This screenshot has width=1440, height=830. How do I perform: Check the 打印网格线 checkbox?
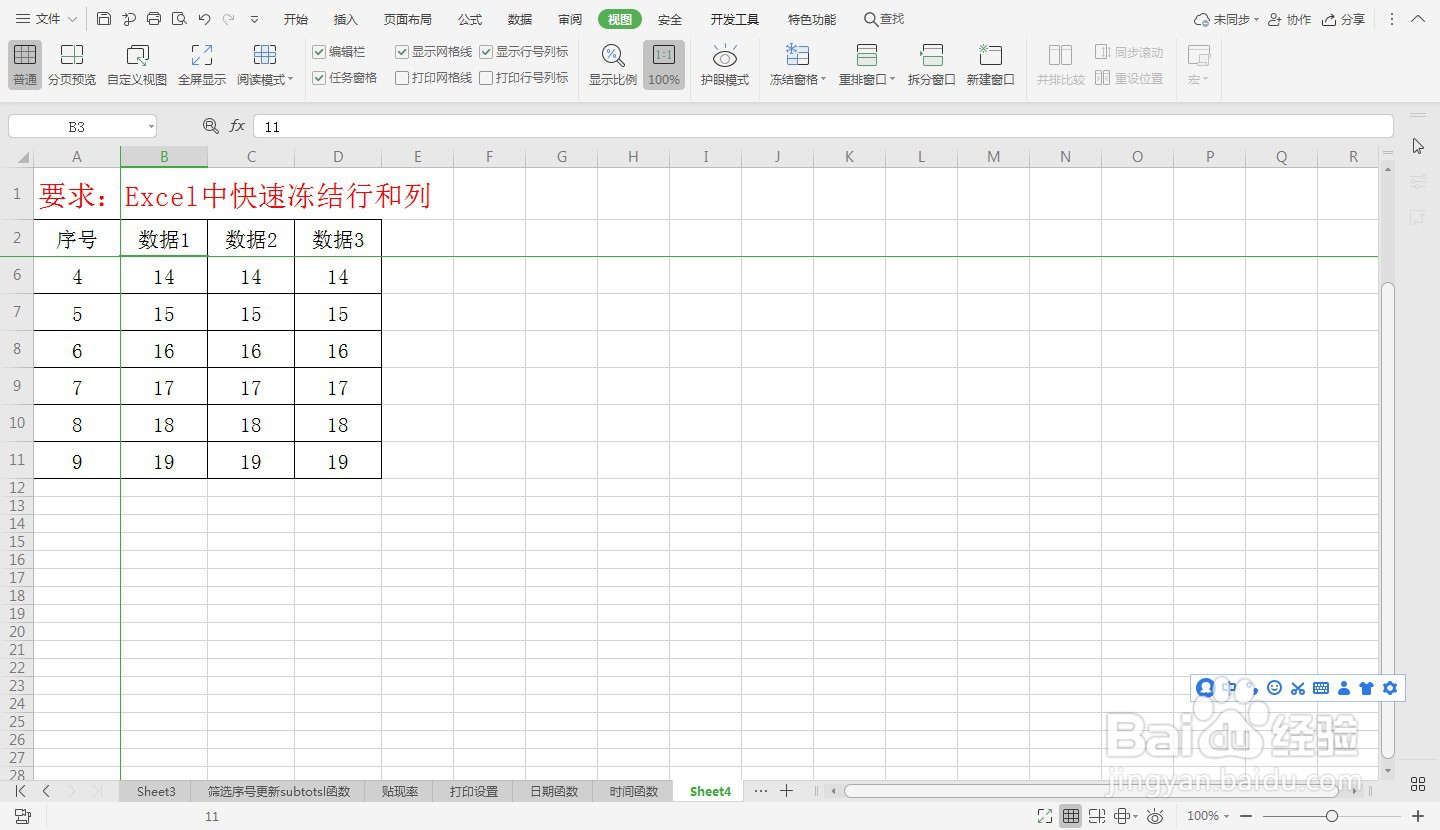point(402,78)
